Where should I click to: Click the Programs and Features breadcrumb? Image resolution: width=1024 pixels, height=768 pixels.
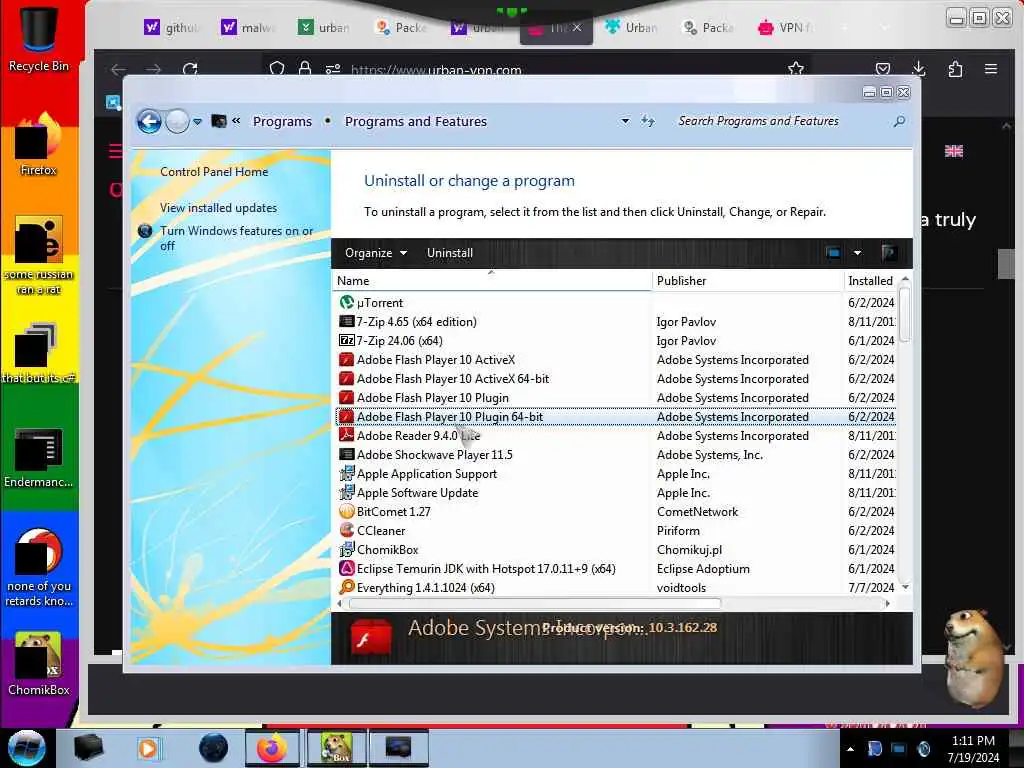click(x=416, y=121)
